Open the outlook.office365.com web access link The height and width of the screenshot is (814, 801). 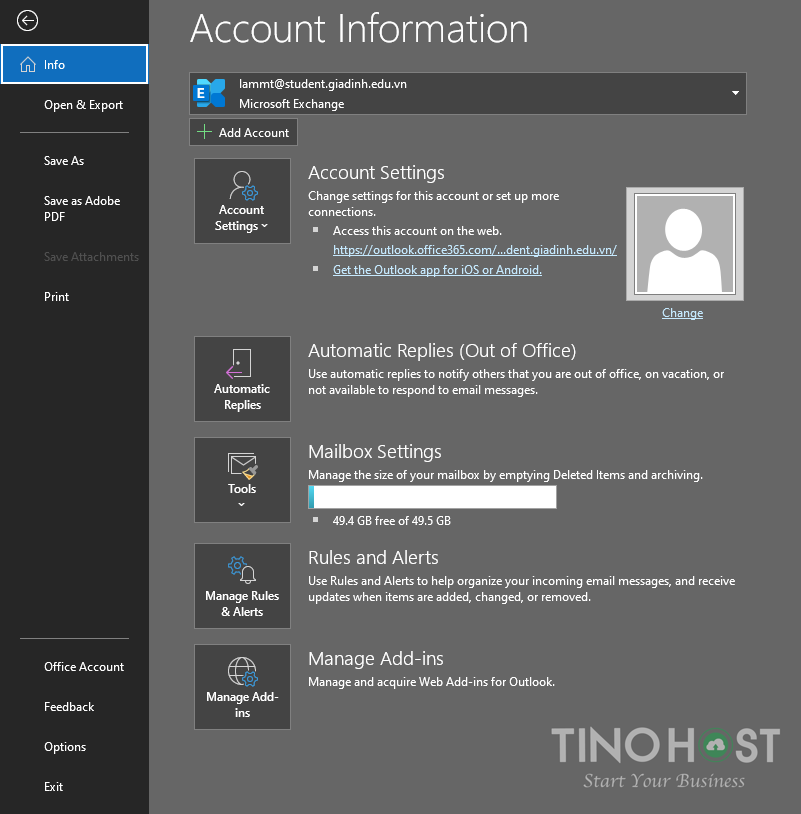click(x=474, y=250)
